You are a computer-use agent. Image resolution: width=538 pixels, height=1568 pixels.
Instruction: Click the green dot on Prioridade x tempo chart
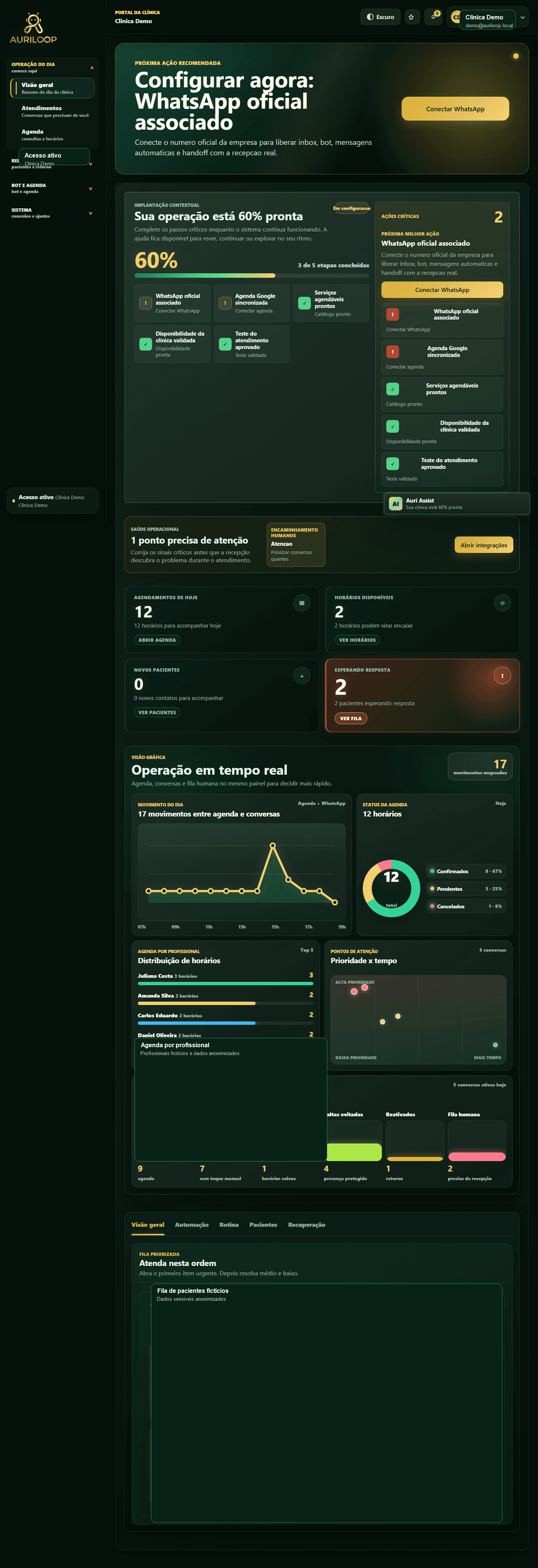495,1045
